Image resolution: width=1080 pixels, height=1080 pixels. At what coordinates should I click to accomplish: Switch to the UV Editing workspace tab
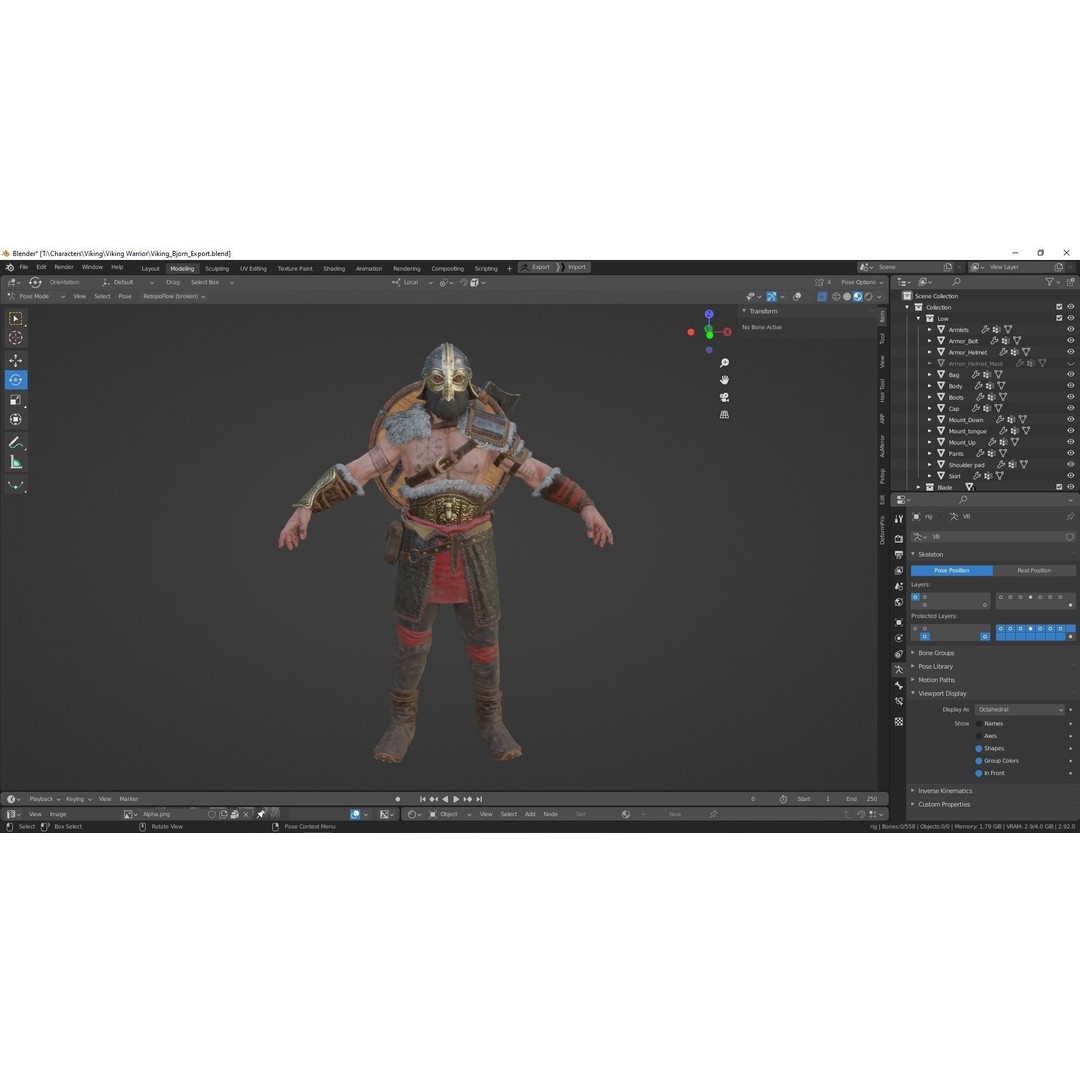pos(253,269)
